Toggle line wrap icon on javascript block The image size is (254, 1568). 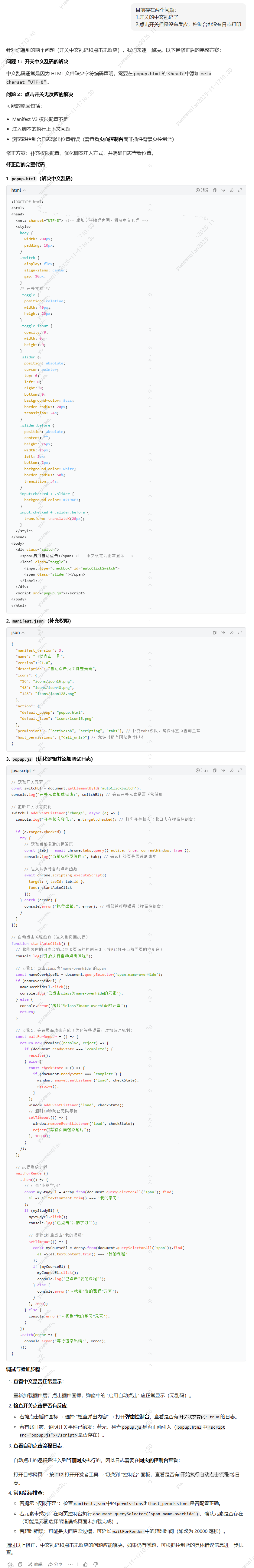[x=223, y=771]
